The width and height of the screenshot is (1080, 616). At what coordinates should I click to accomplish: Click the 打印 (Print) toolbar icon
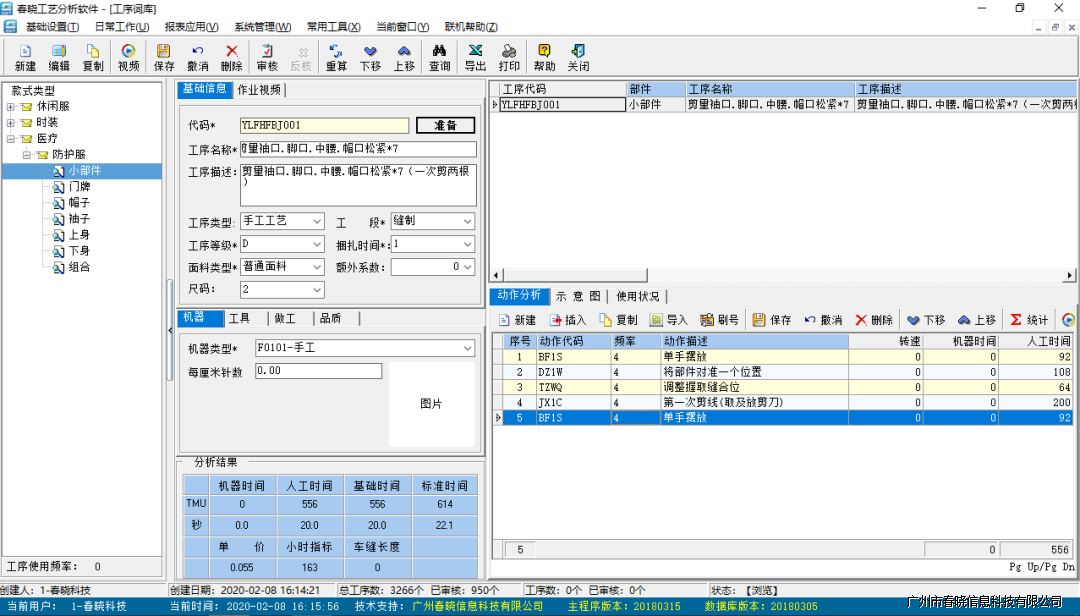(509, 57)
